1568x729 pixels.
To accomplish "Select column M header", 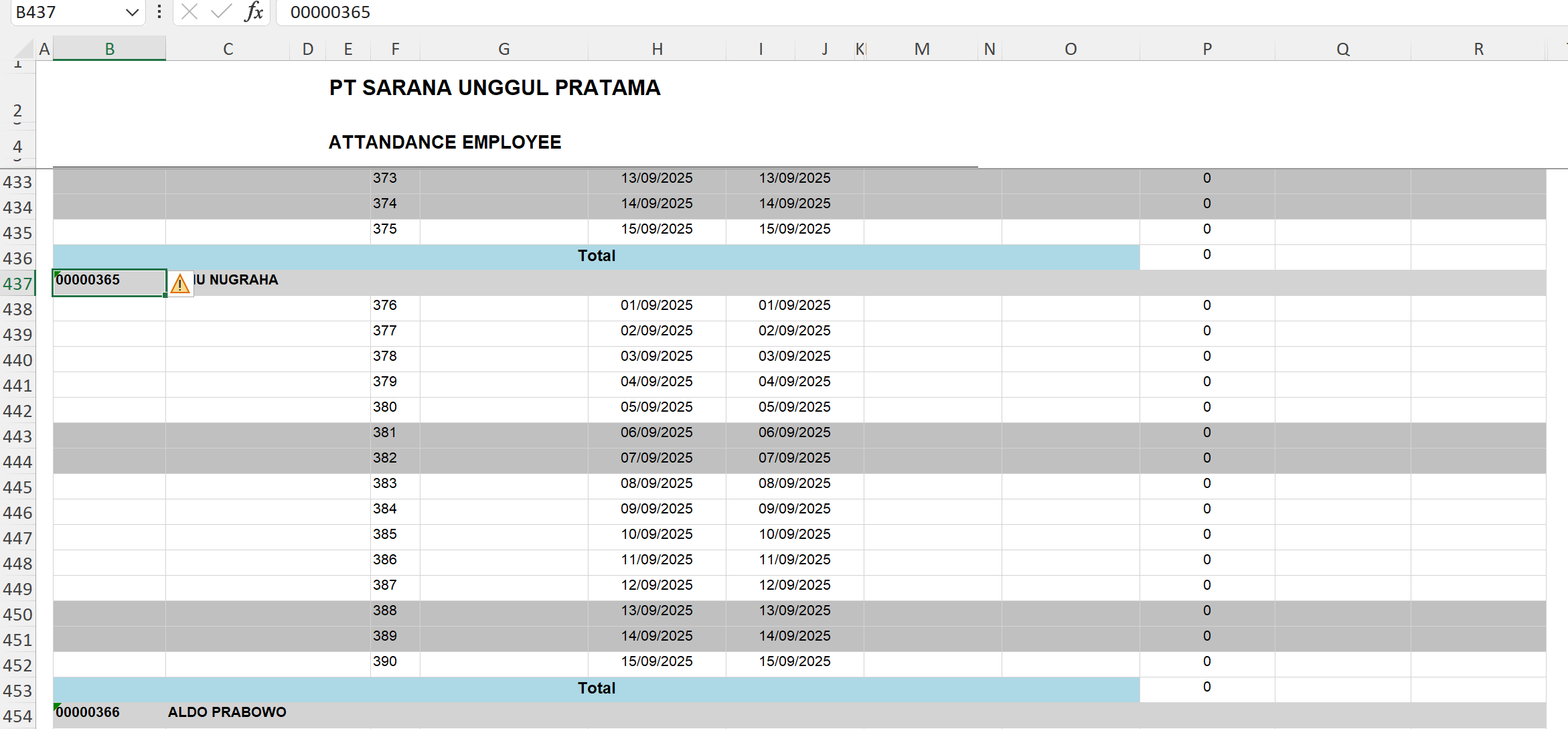I will (922, 49).
